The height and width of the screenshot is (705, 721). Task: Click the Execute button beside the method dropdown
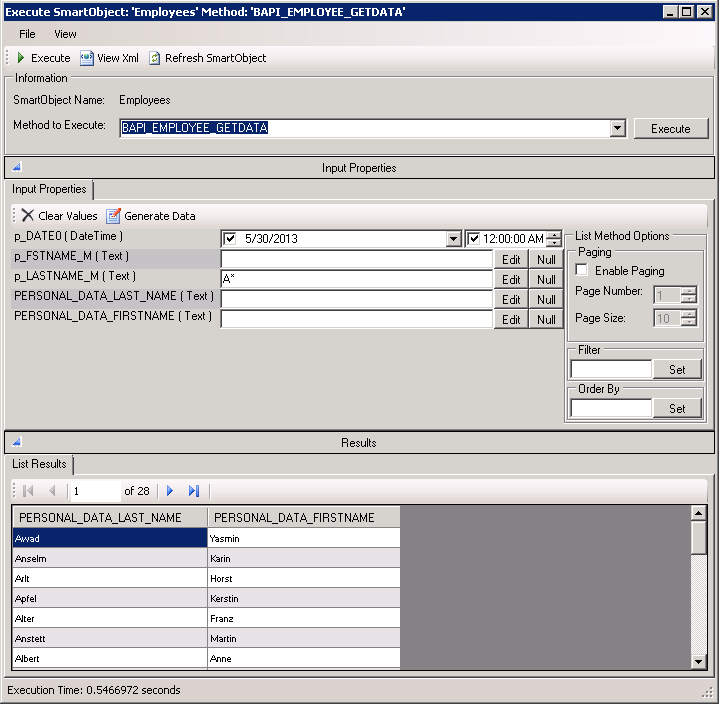(671, 128)
